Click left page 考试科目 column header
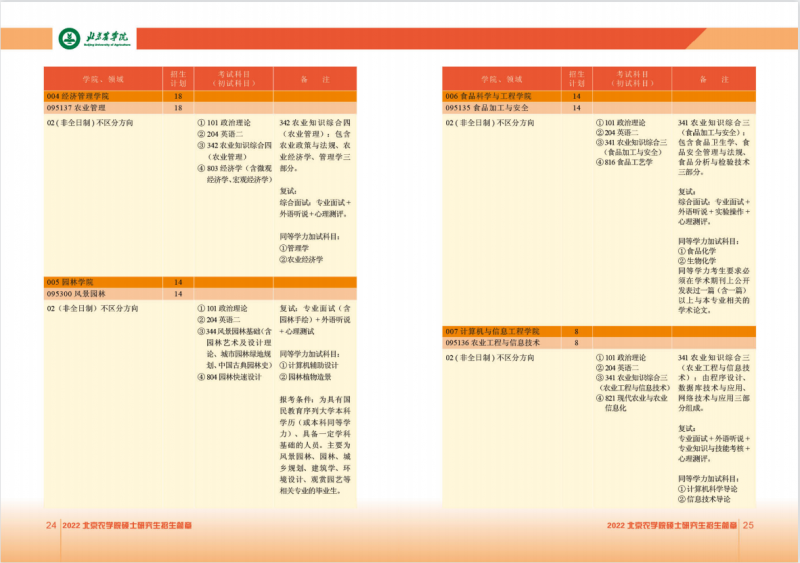Viewport: 800px width, 563px height. tap(231, 78)
